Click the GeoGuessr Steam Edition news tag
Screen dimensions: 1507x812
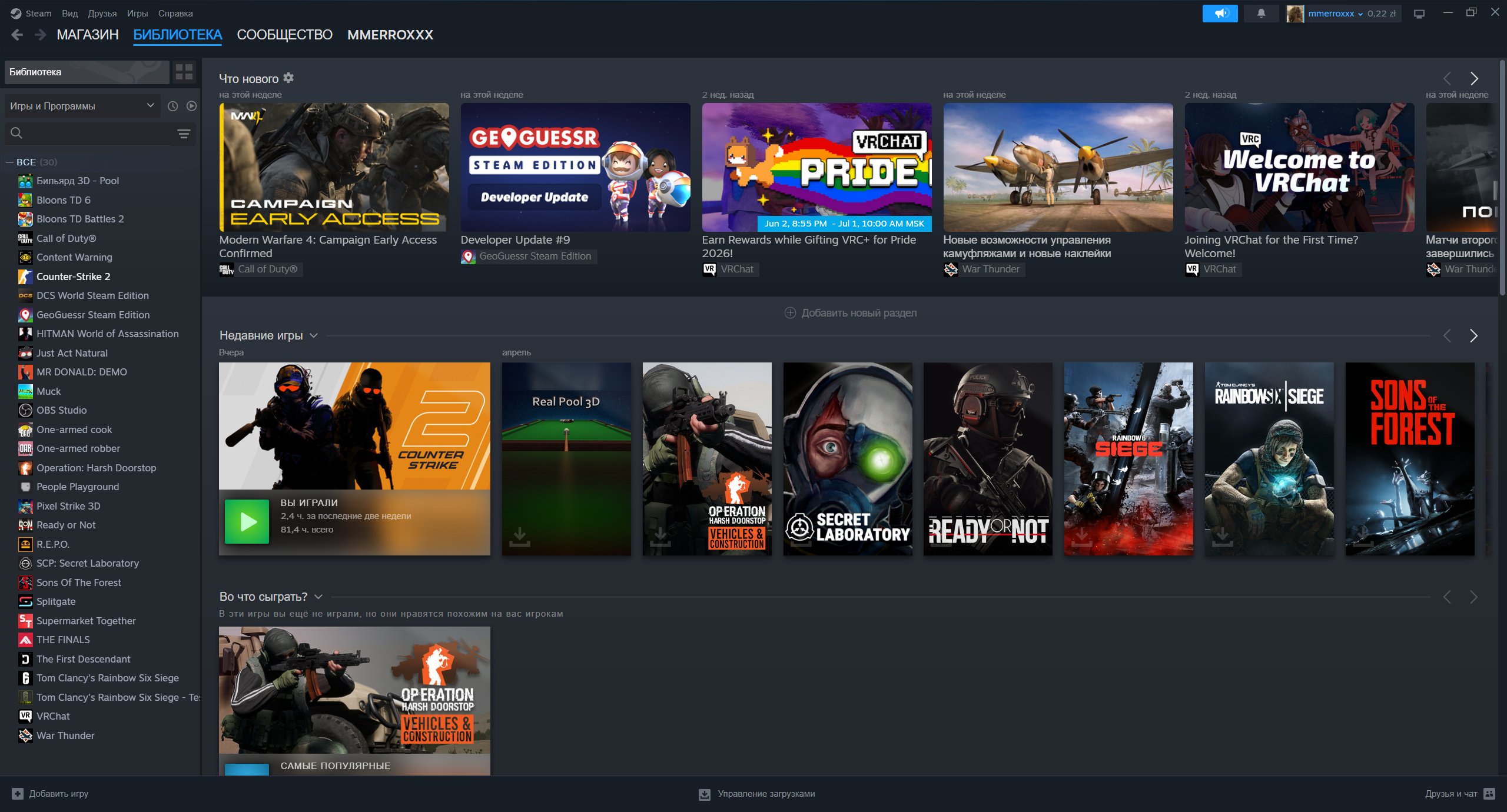pos(529,257)
